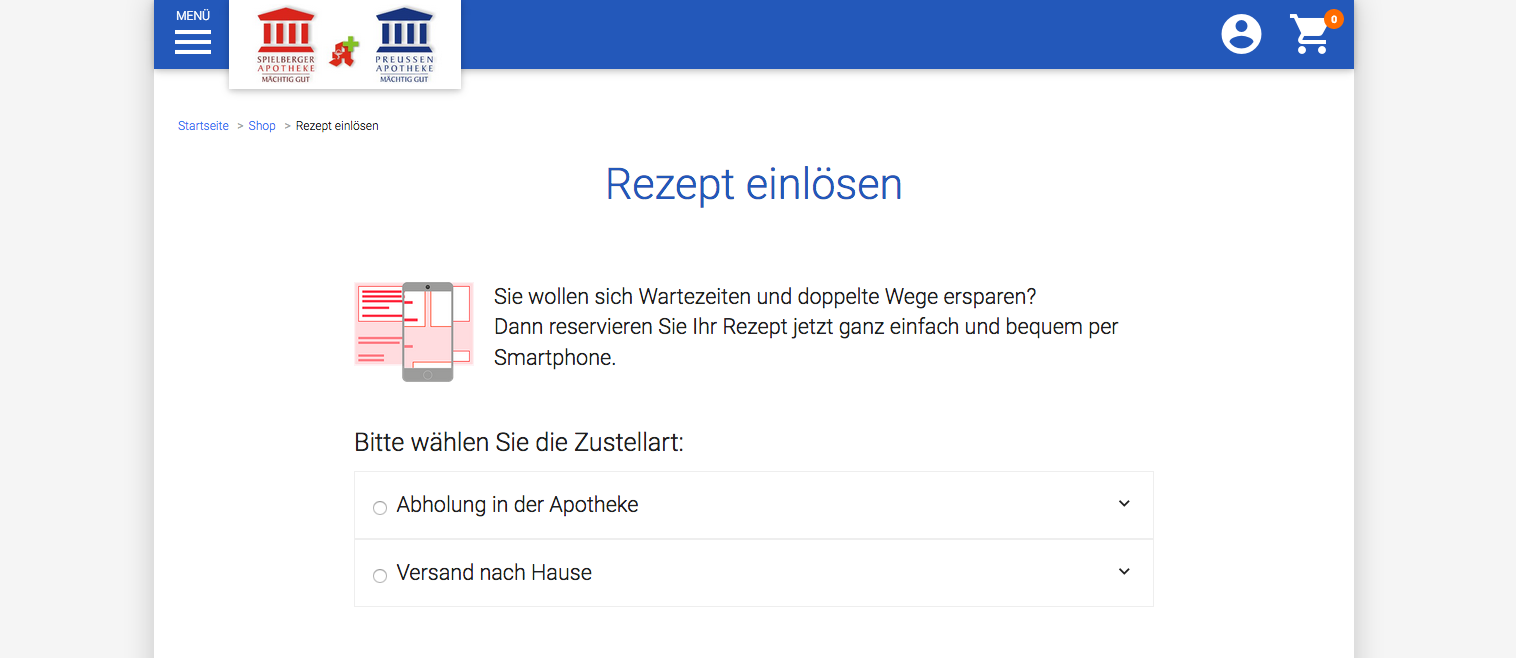Click the Rezept einlösen breadcrumb item

tap(337, 126)
